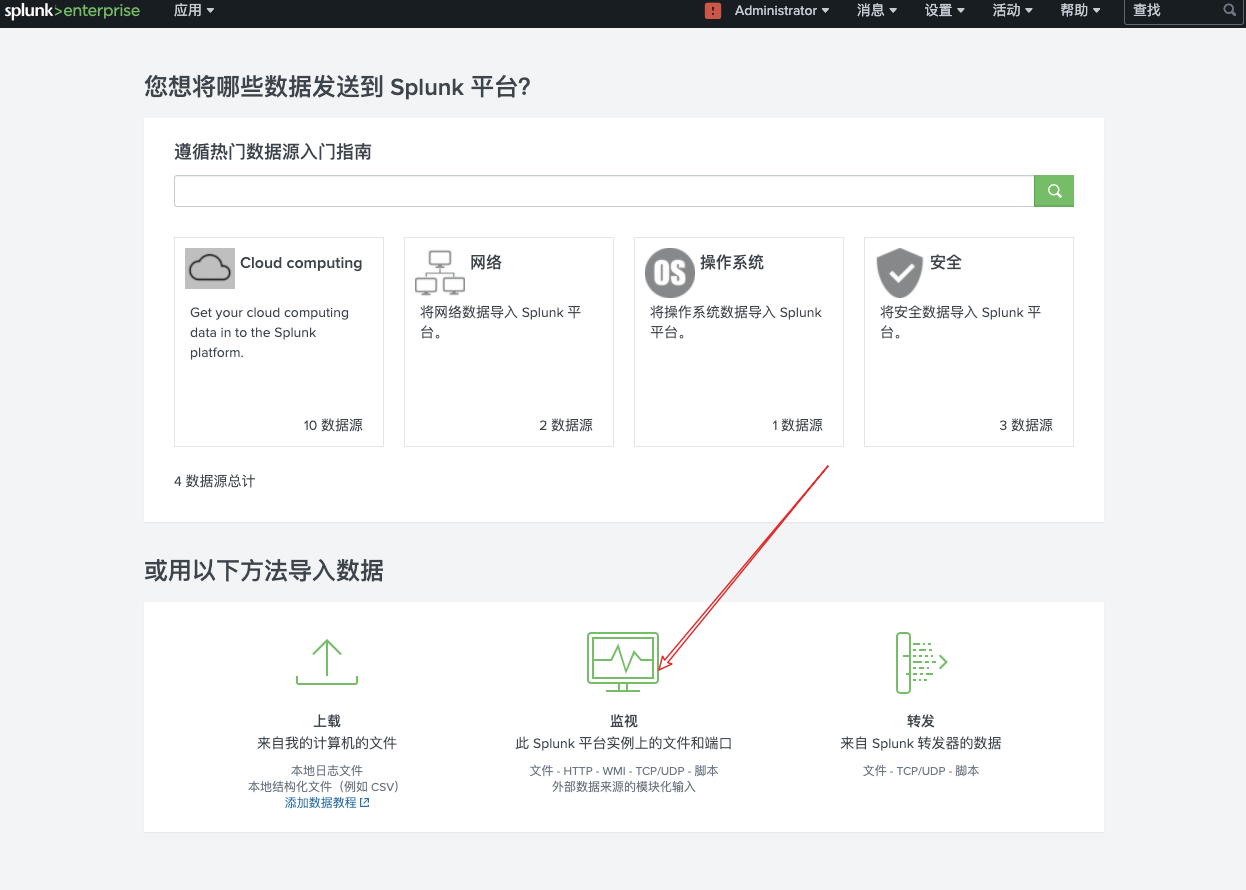Click the 2 数据源 text
This screenshot has height=890, width=1246.
(566, 425)
